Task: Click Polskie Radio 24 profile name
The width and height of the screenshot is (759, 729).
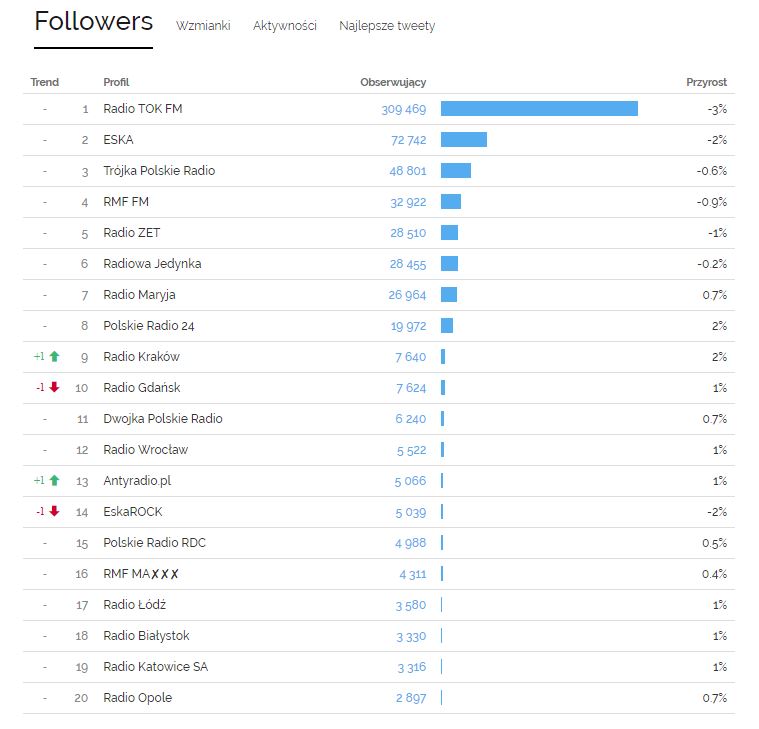Action: (149, 326)
